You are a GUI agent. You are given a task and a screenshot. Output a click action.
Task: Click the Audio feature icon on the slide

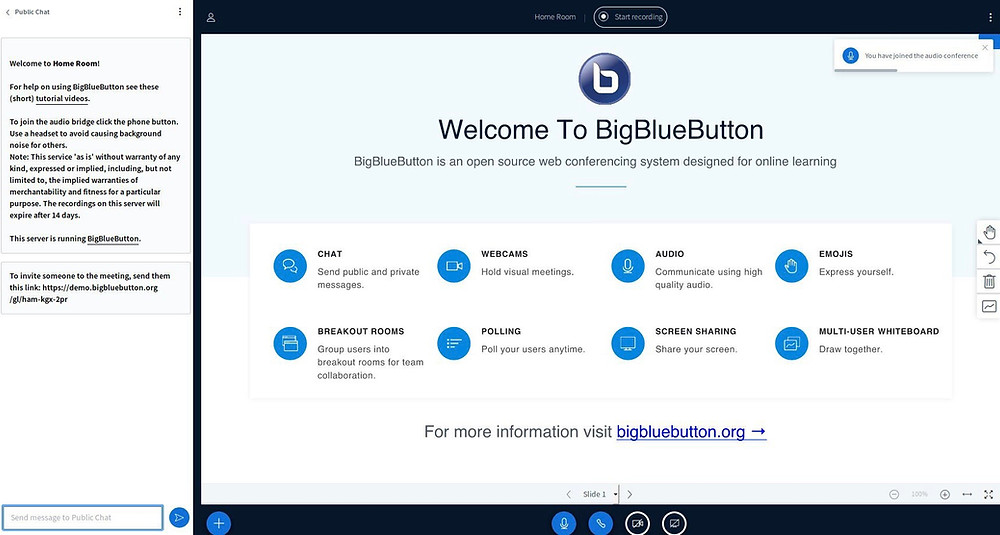point(628,266)
